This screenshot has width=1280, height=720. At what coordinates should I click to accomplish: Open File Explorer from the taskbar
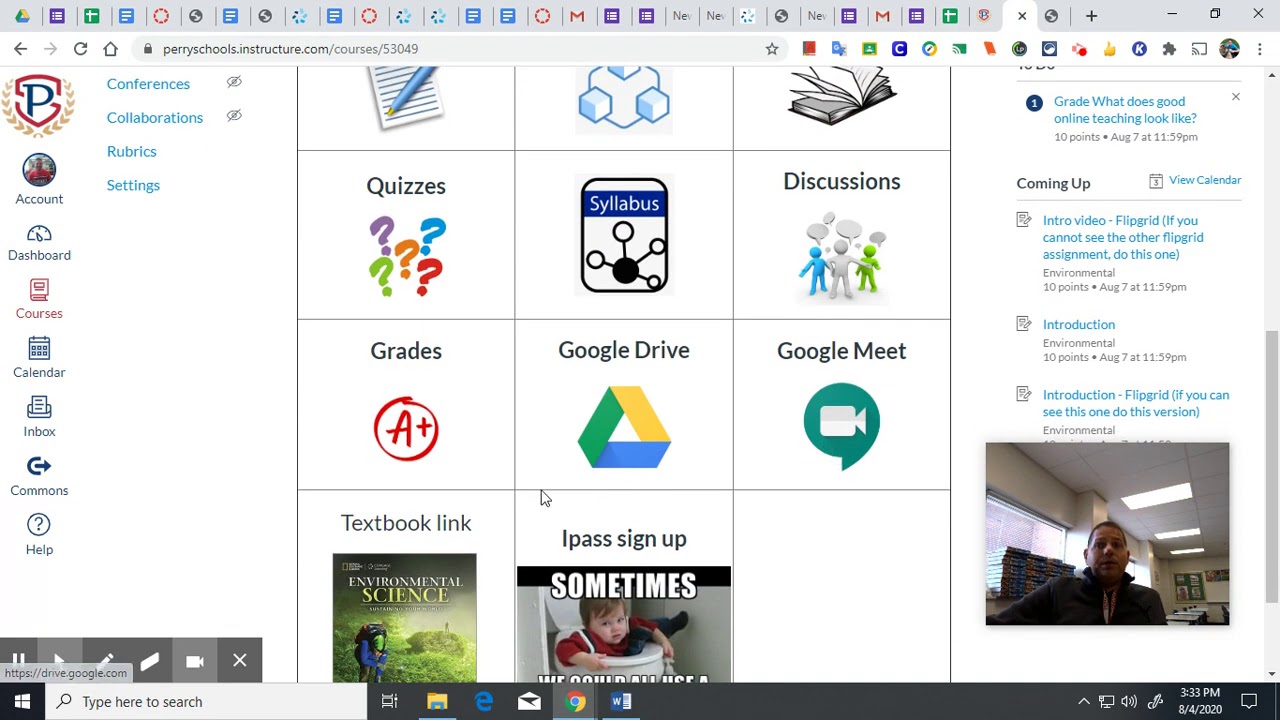pos(437,702)
